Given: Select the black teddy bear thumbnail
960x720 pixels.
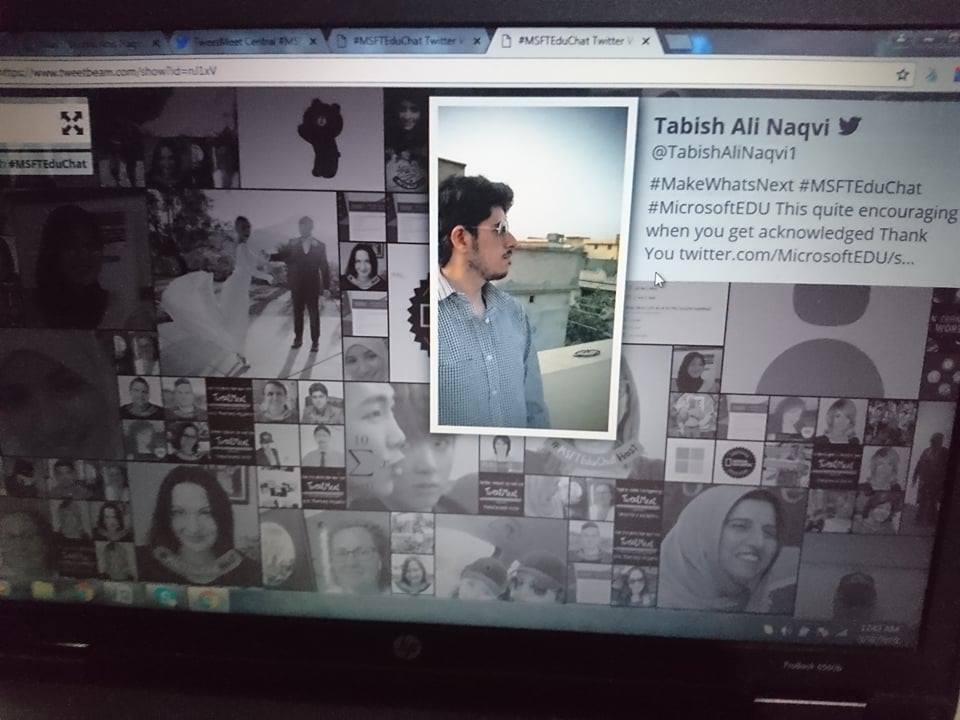Looking at the screenshot, I should coord(310,138).
